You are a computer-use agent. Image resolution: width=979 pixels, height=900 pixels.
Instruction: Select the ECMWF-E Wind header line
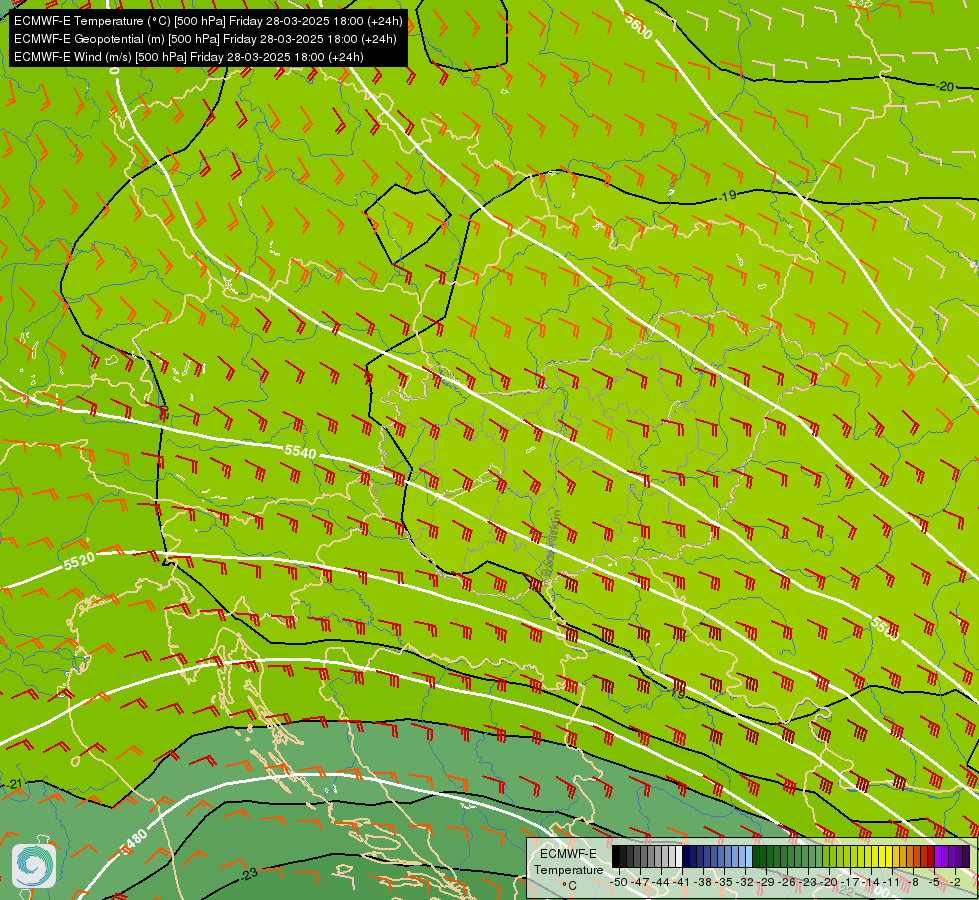click(189, 57)
